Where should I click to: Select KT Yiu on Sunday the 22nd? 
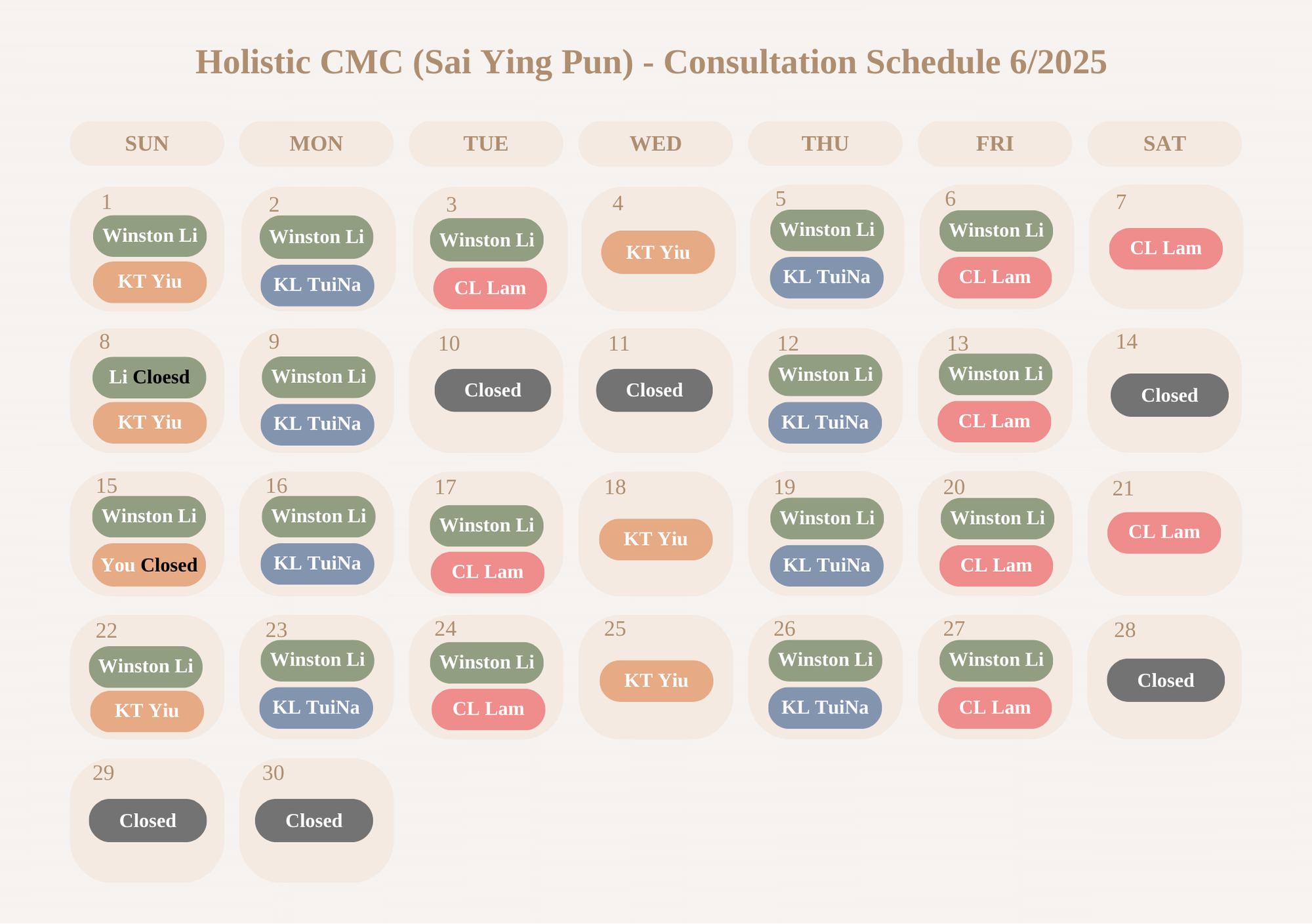point(146,711)
